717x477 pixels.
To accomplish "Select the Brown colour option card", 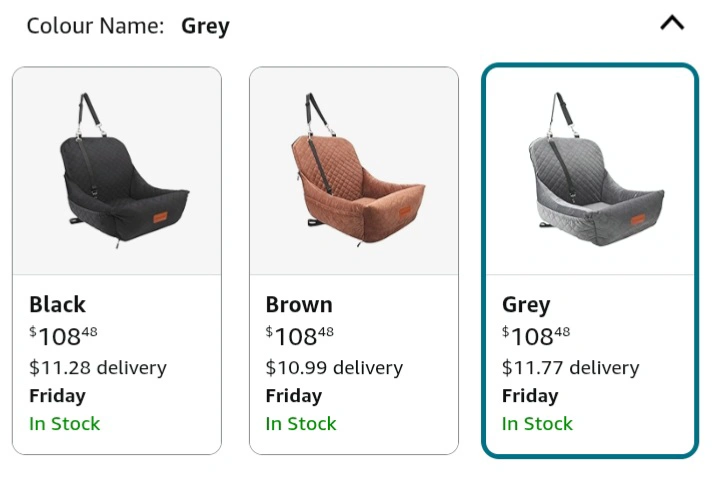I will pyautogui.click(x=353, y=260).
